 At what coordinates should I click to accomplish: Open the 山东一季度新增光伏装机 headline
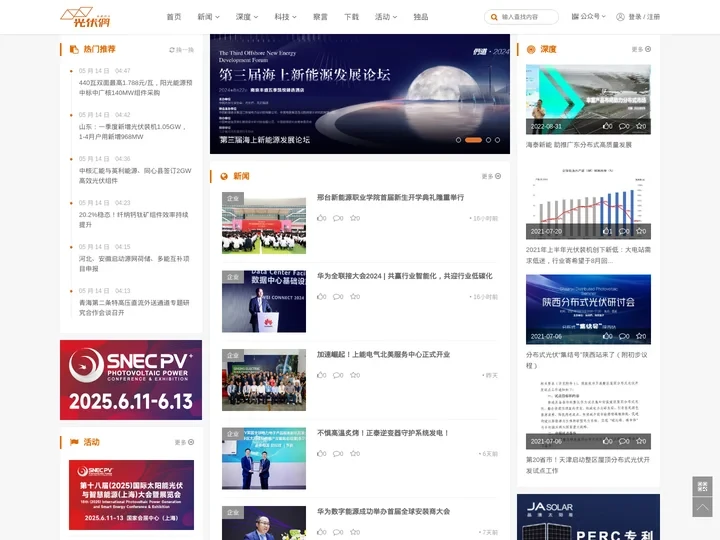tap(133, 132)
